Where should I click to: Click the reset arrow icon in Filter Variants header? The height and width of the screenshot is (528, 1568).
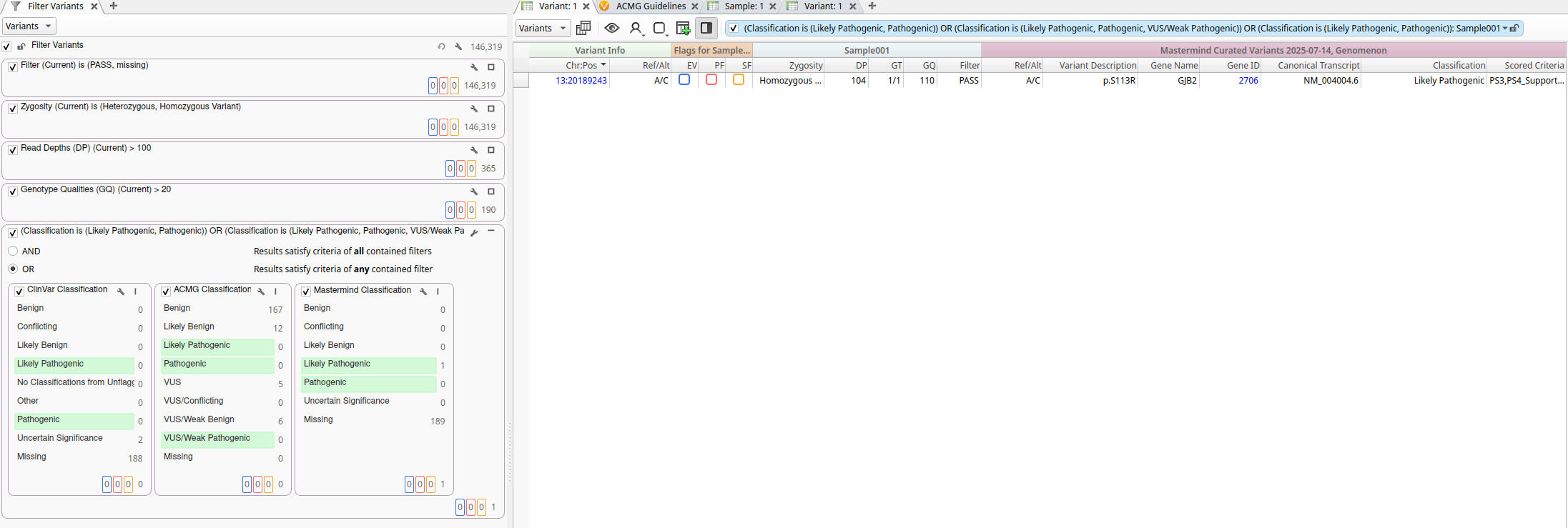pyautogui.click(x=441, y=46)
